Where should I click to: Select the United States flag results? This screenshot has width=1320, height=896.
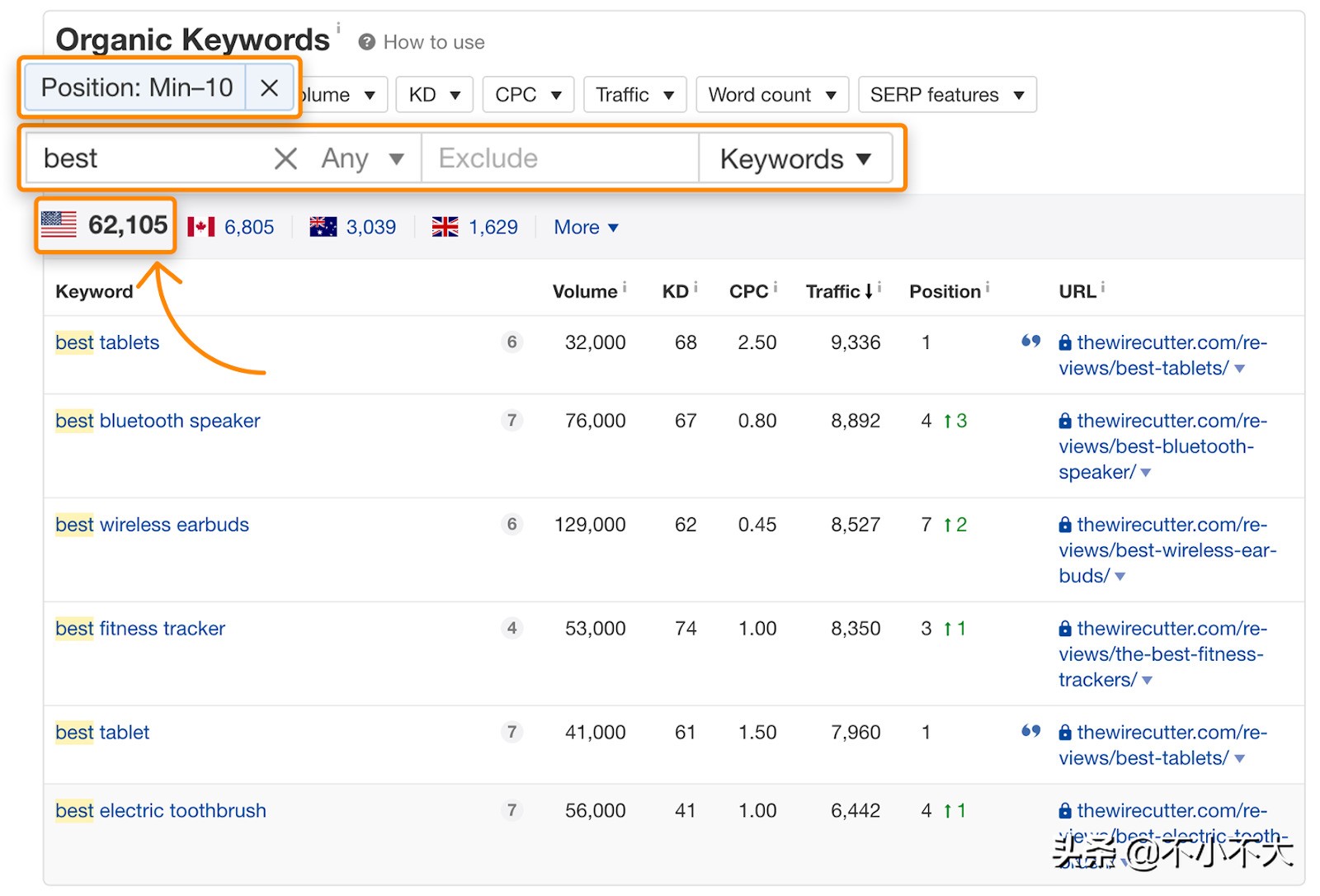pyautogui.click(x=105, y=225)
